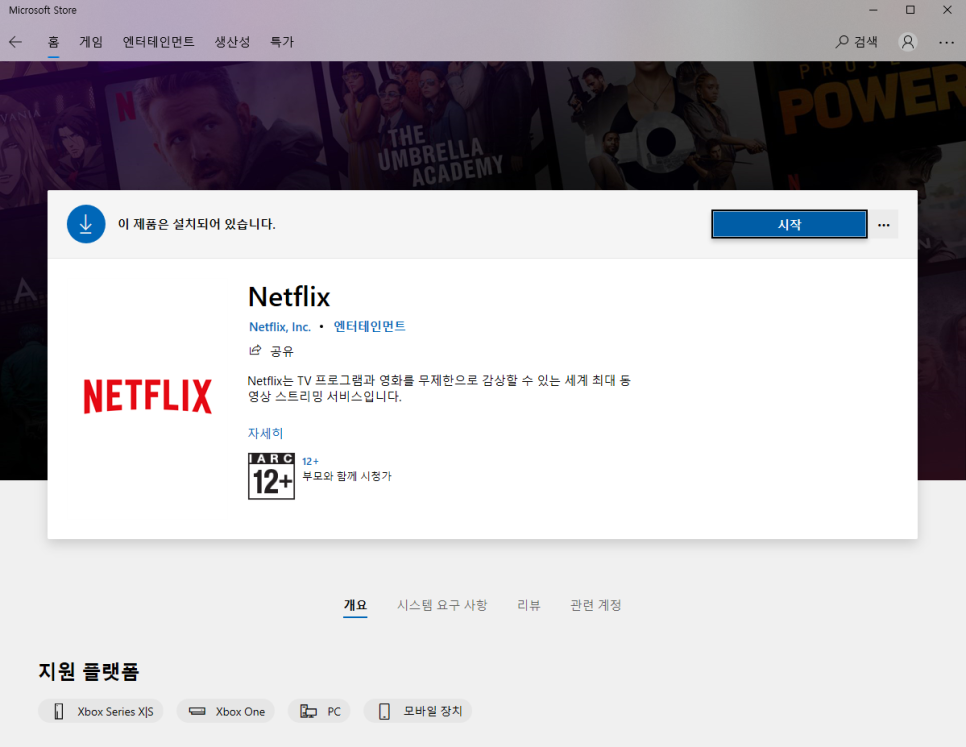Click the 12+ rating link
The width and height of the screenshot is (966, 747).
(310, 461)
